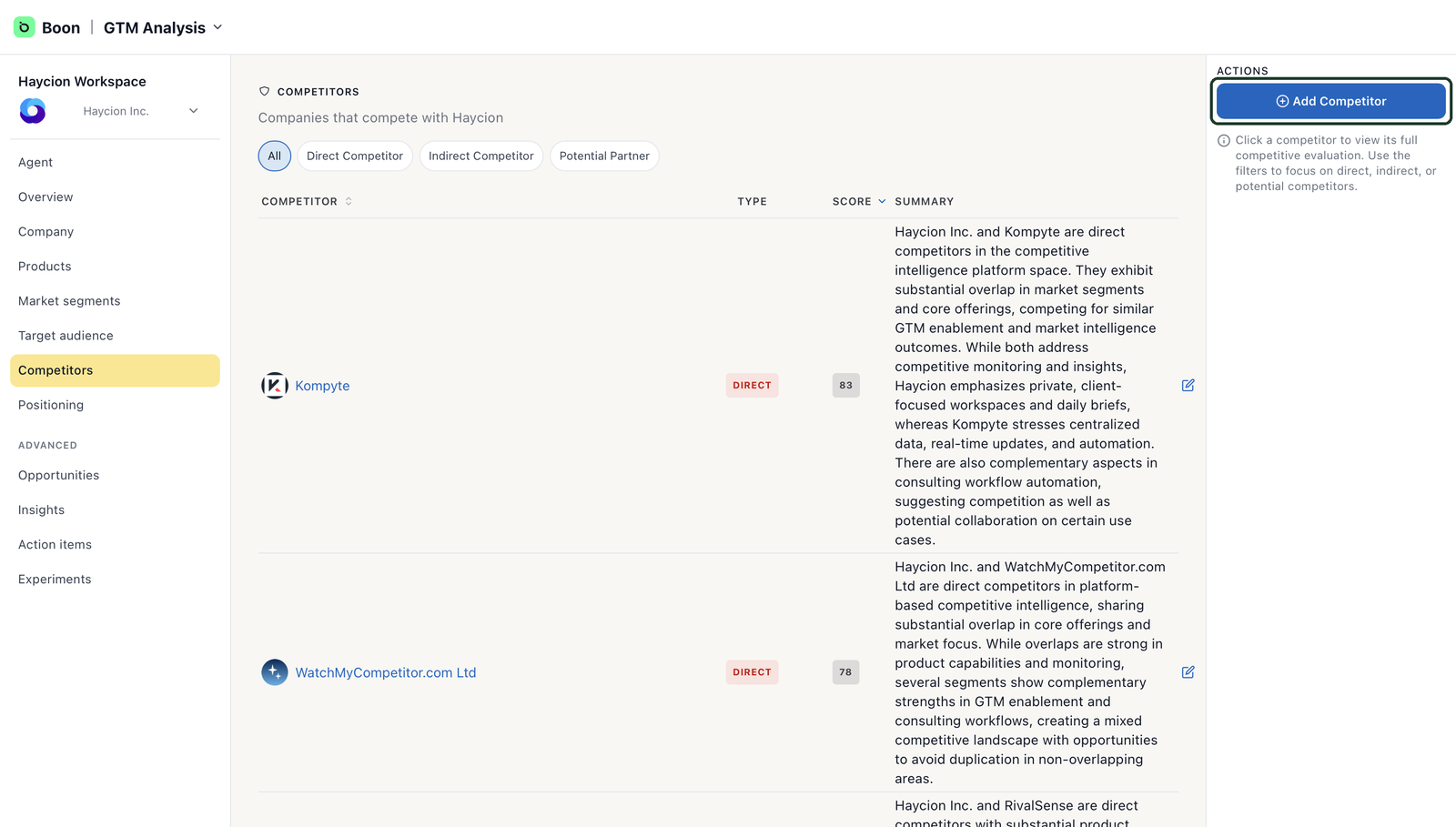Filter by Potential Partner
Viewport: 1456px width, 827px height.
click(604, 156)
